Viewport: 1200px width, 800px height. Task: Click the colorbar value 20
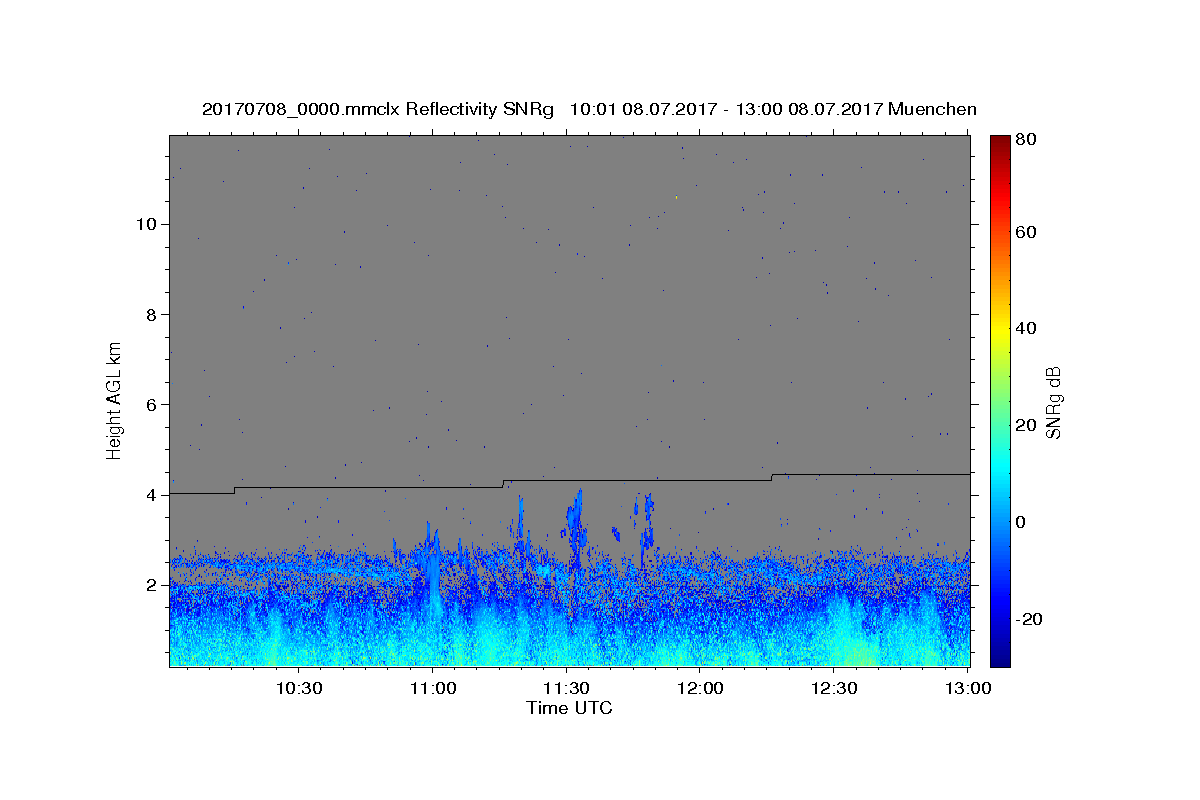(x=1028, y=425)
